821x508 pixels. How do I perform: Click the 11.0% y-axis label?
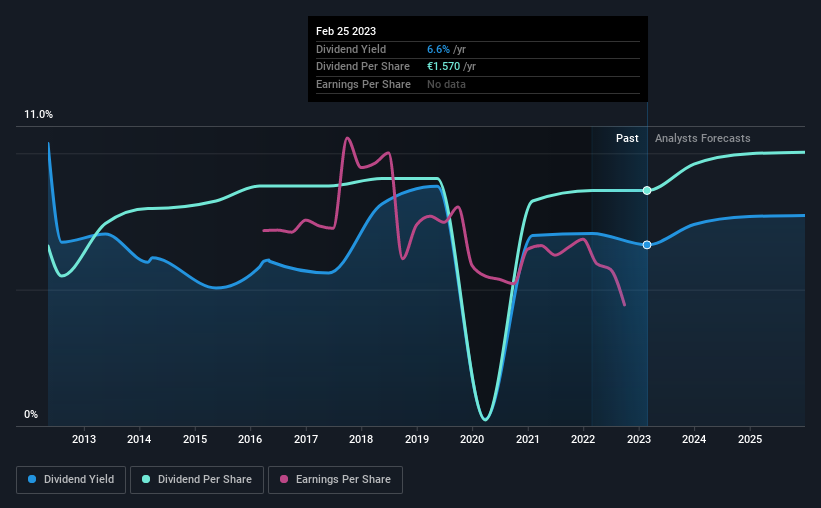pos(38,115)
